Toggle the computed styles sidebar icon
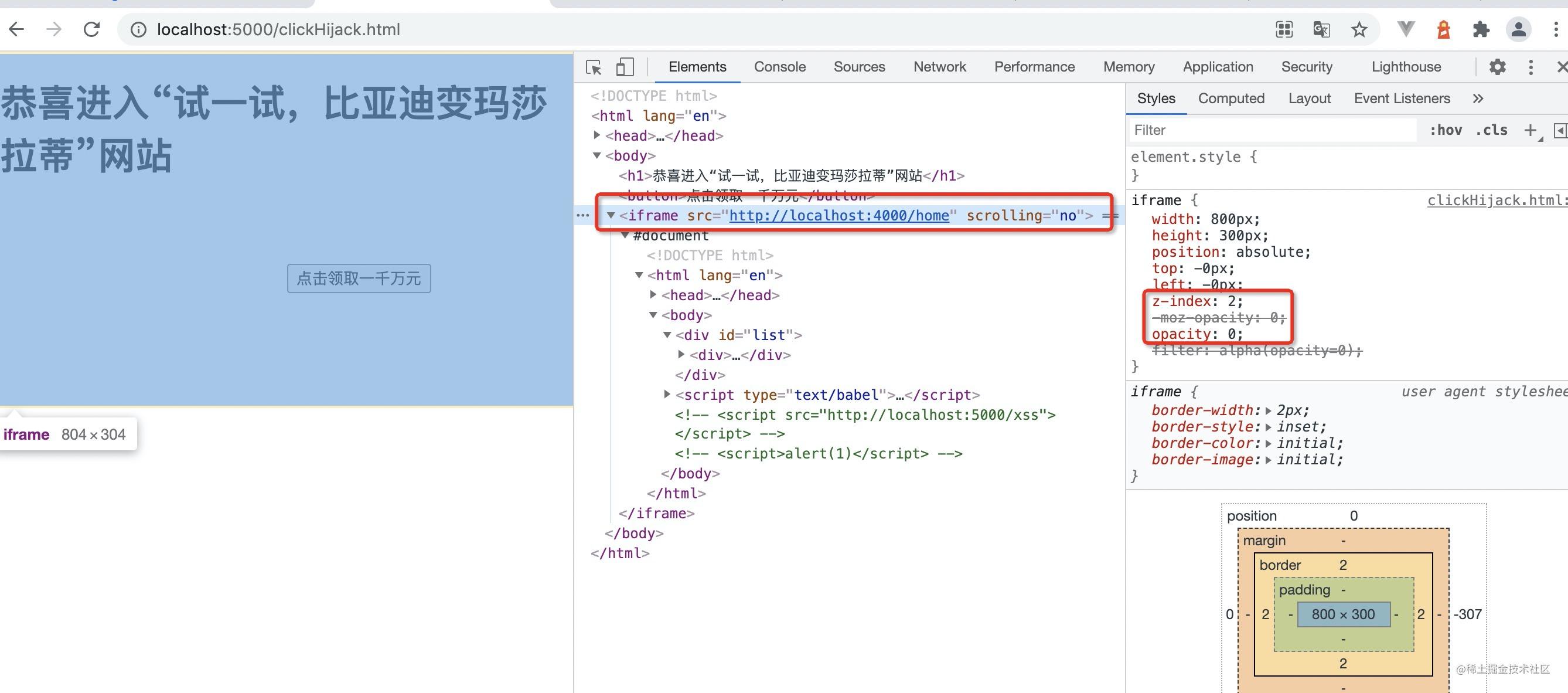1568x693 pixels. tap(1560, 130)
